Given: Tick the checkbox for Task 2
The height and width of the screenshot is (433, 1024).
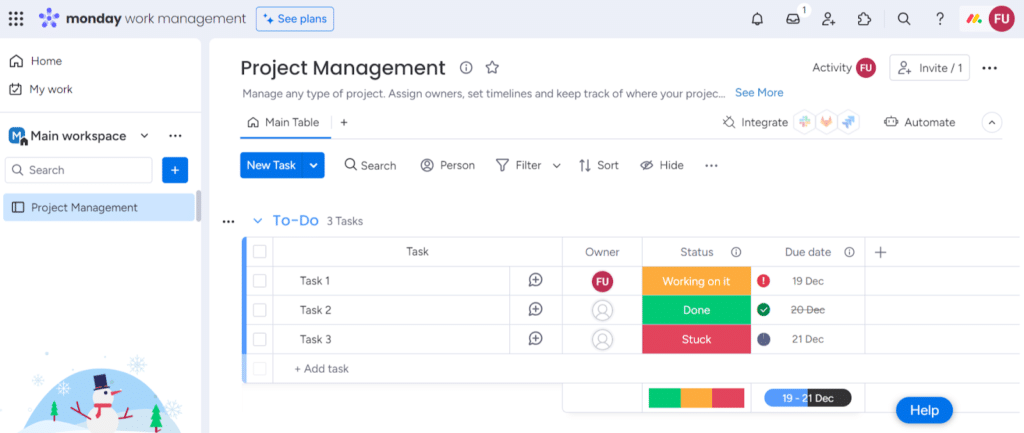Looking at the screenshot, I should 260,310.
